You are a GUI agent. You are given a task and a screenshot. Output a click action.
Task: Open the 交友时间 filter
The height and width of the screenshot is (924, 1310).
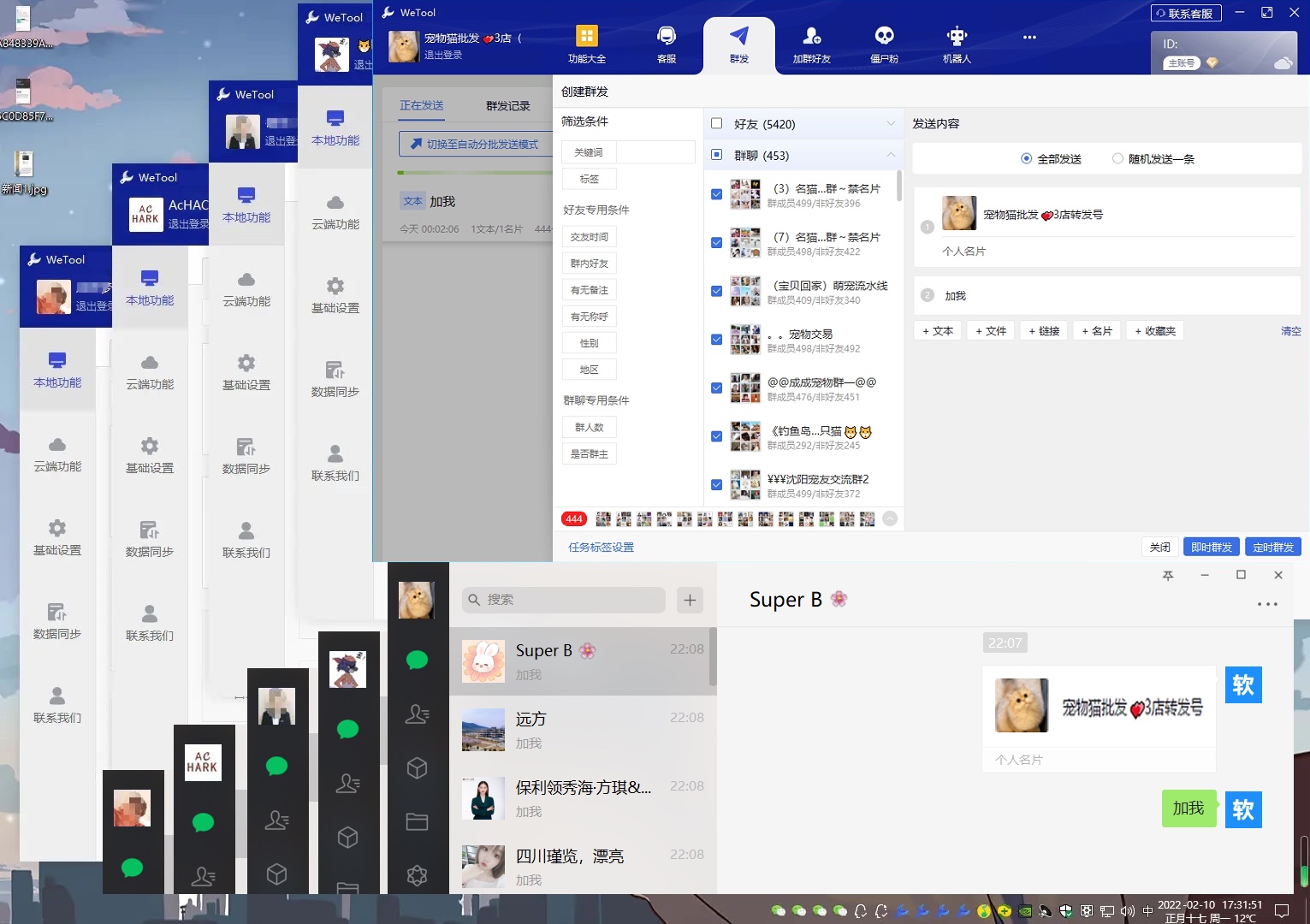click(x=590, y=237)
